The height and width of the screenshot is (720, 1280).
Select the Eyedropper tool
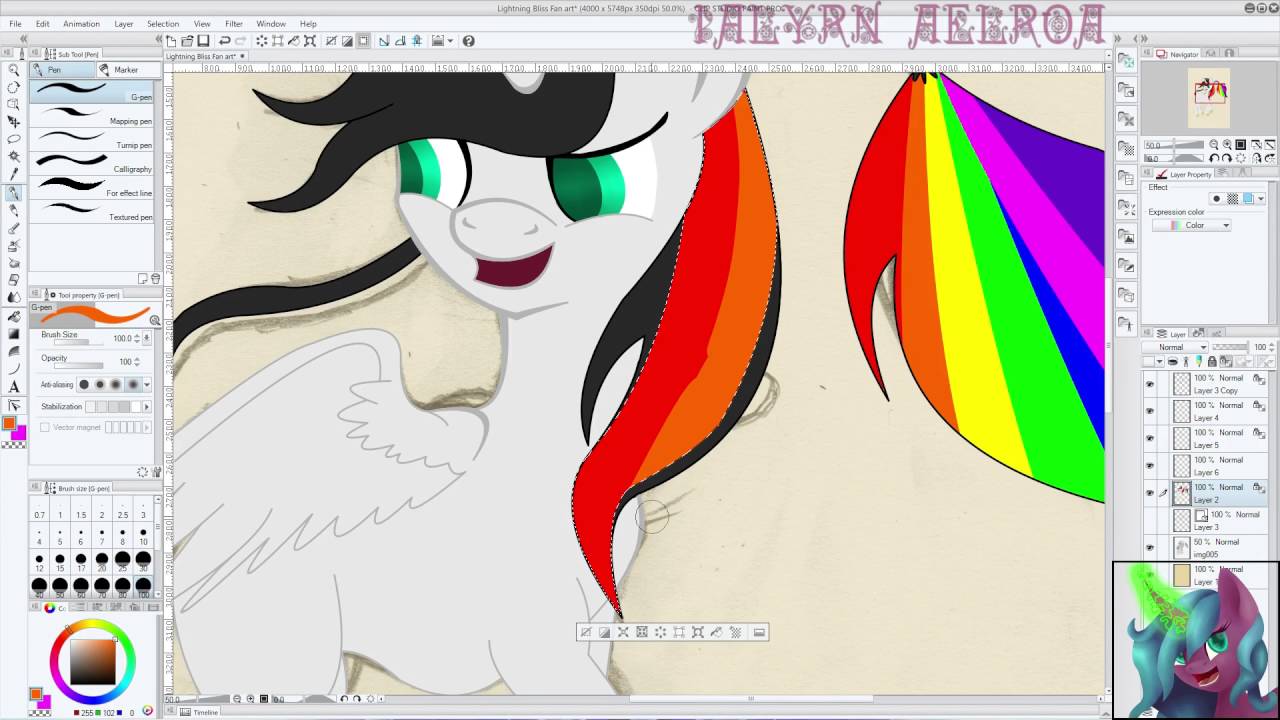tap(14, 174)
